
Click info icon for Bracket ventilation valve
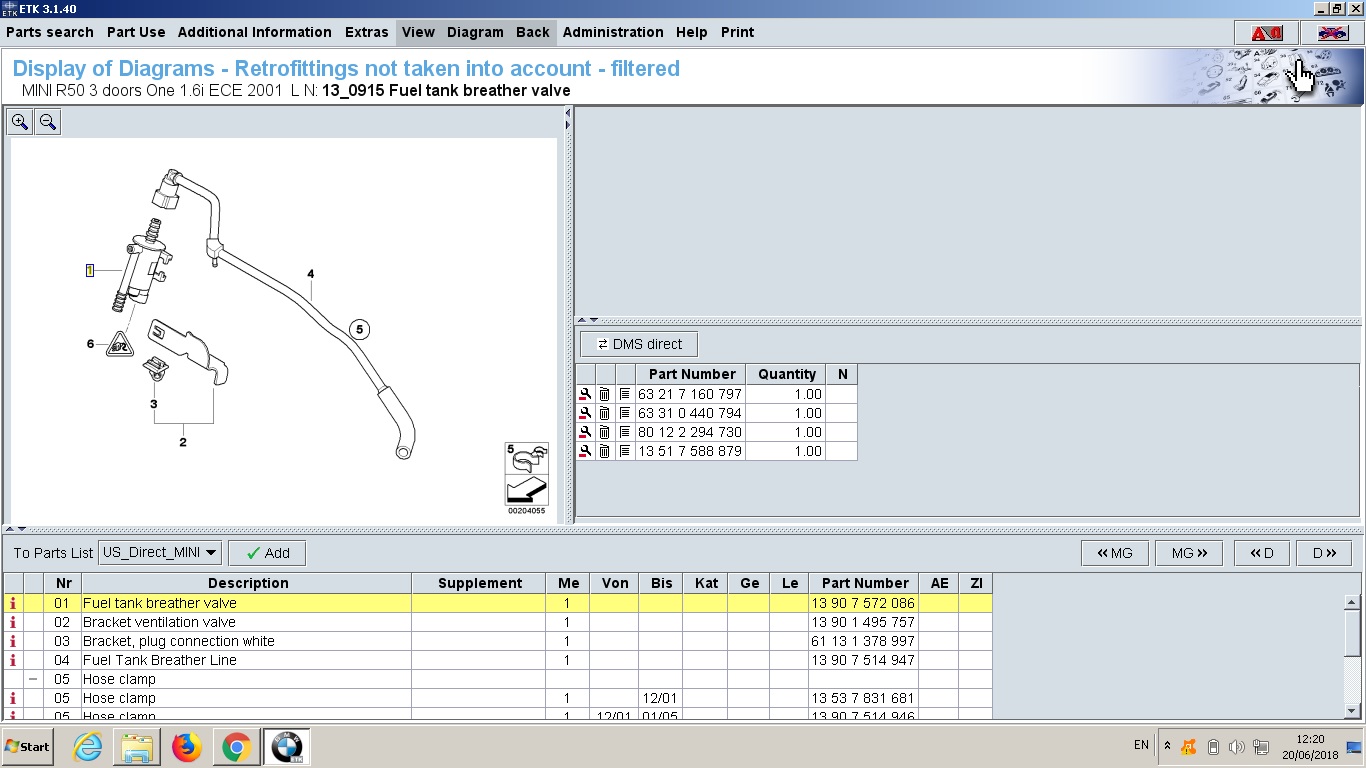[13, 622]
